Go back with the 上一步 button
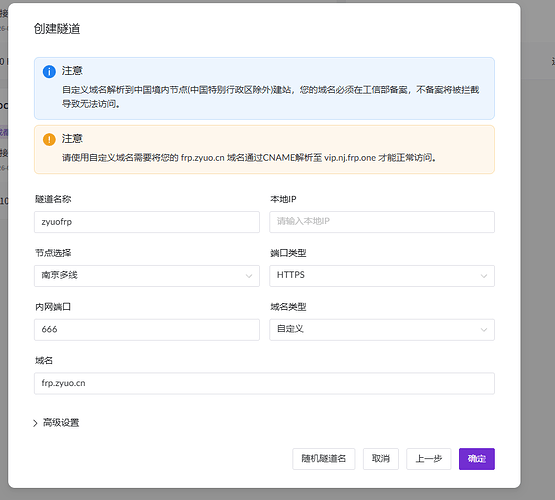The height and width of the screenshot is (500, 555). (429, 459)
